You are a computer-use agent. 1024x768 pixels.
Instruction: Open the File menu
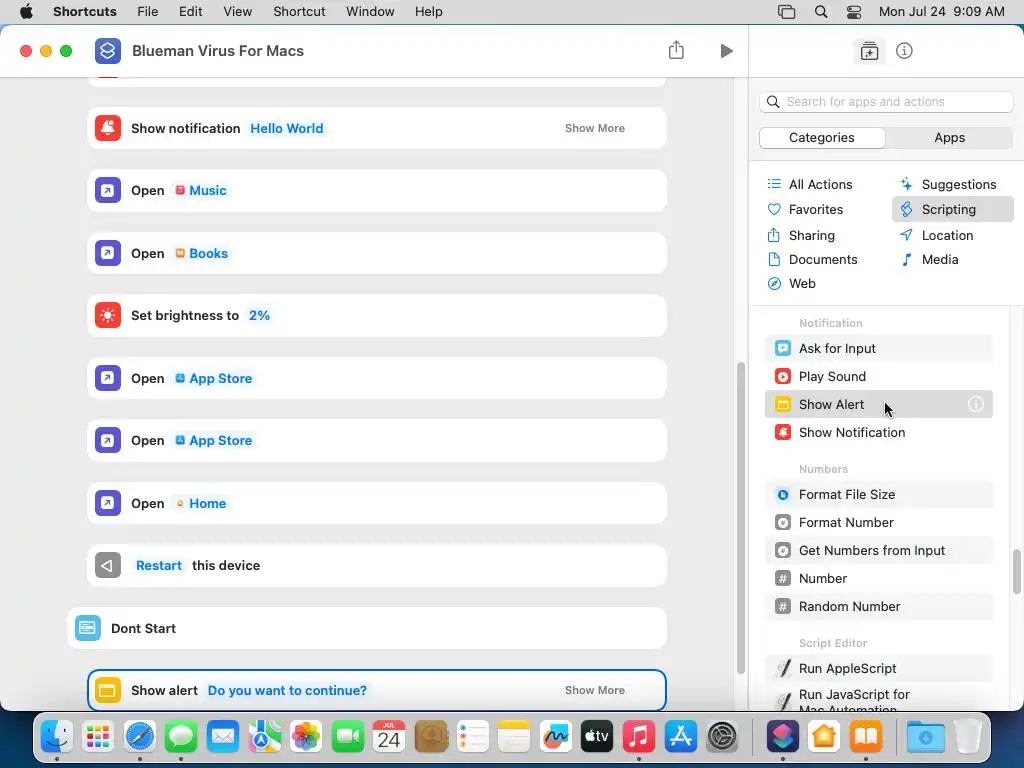(x=148, y=12)
